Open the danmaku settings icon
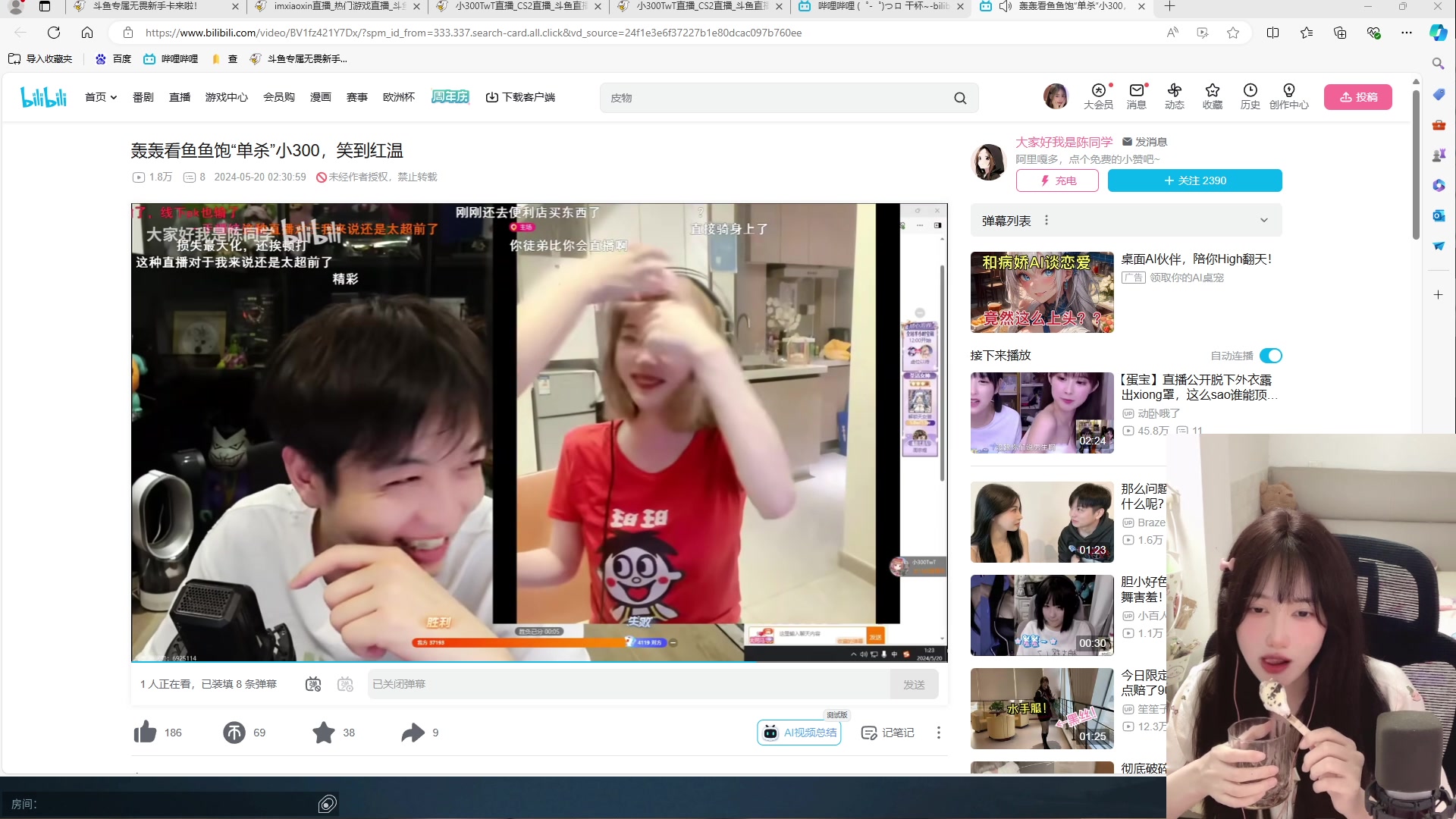The height and width of the screenshot is (819, 1456). (x=346, y=684)
